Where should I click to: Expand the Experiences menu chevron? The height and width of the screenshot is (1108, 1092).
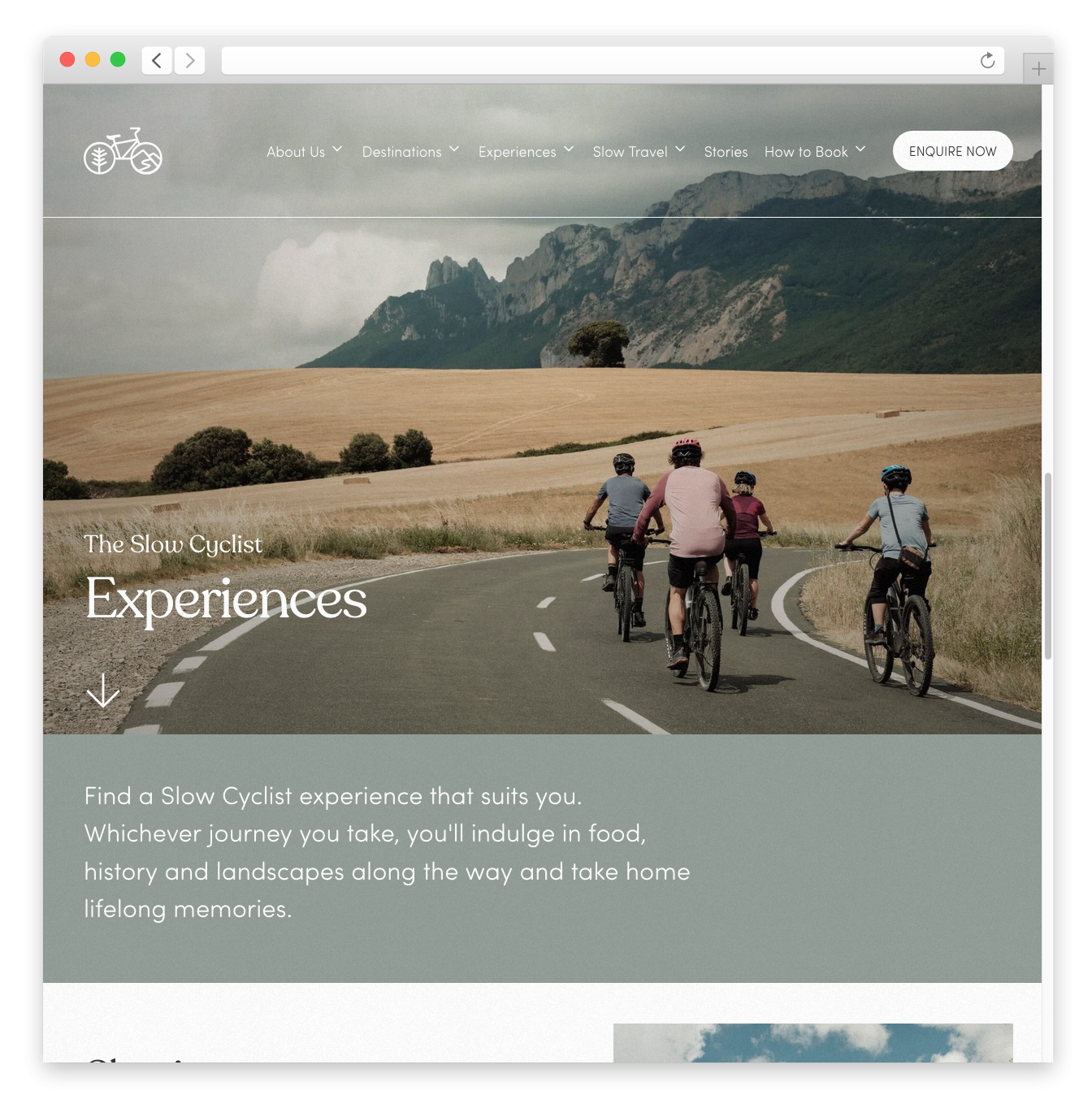pos(569,149)
